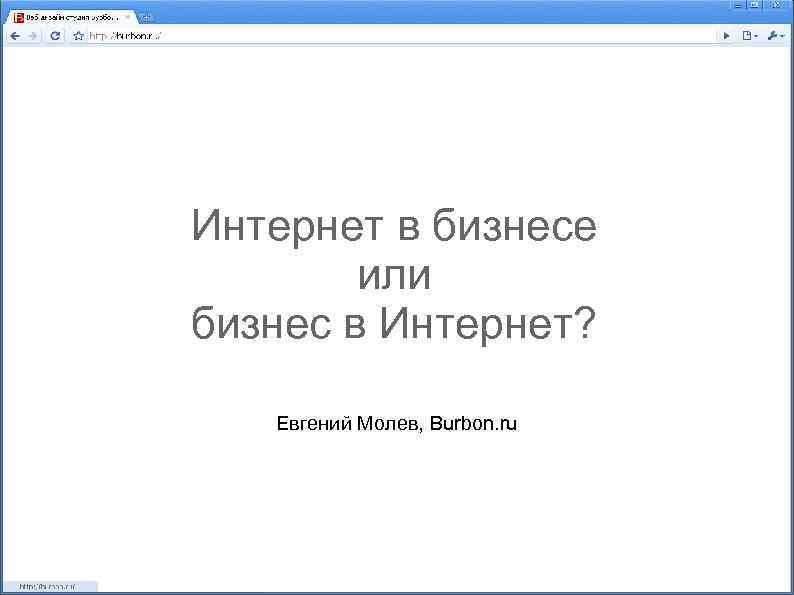Viewport: 794px width, 595px height.
Task: Go back with the Back arrow
Action: [15, 36]
